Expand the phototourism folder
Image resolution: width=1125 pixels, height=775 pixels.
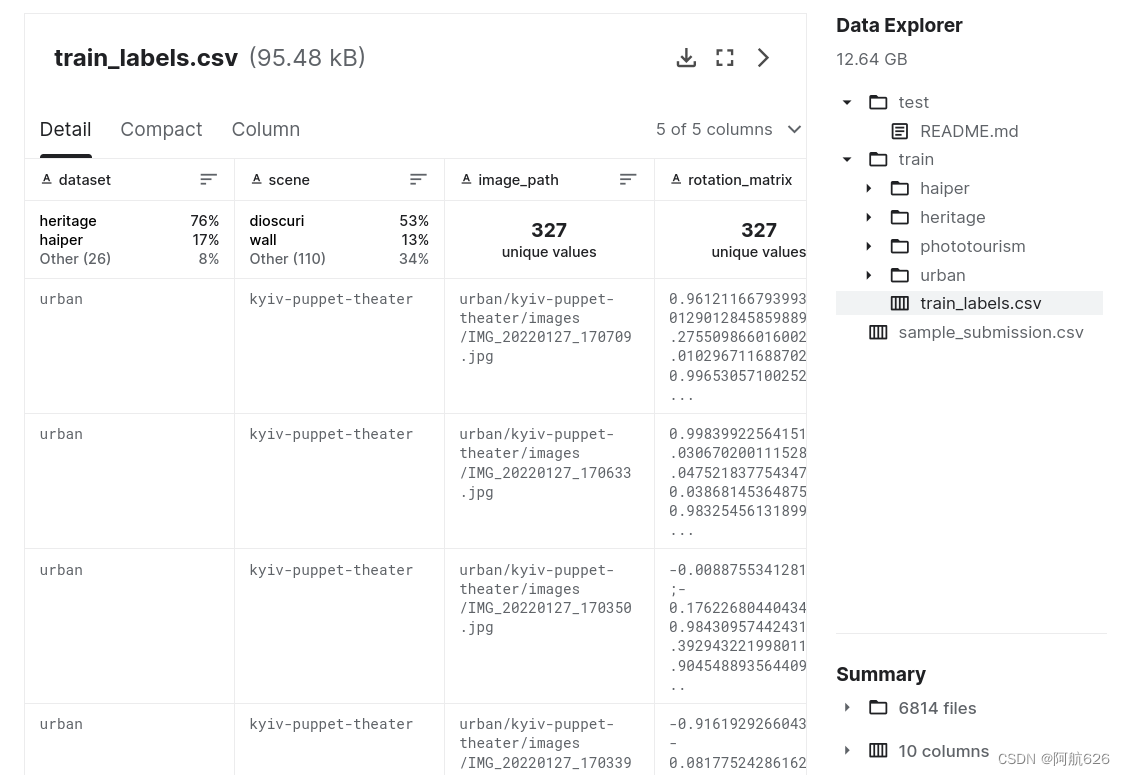pos(869,246)
